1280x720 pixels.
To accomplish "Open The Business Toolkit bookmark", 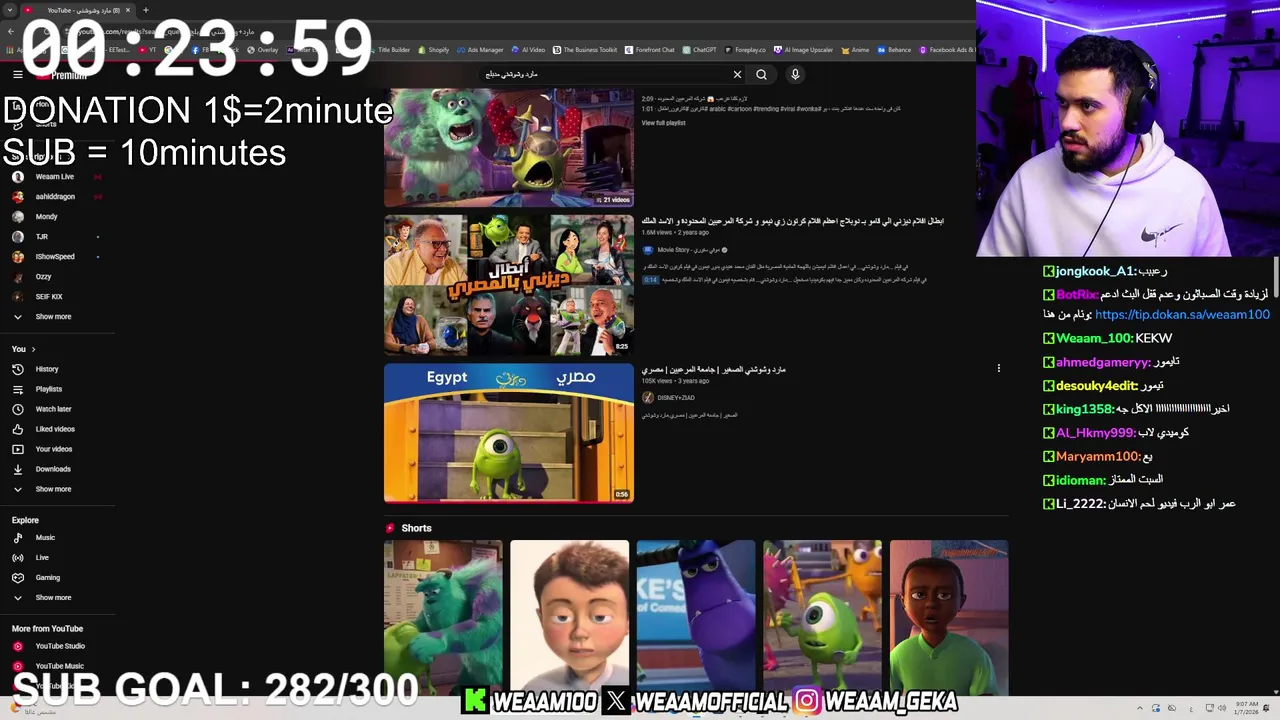I will pyautogui.click(x=584, y=49).
